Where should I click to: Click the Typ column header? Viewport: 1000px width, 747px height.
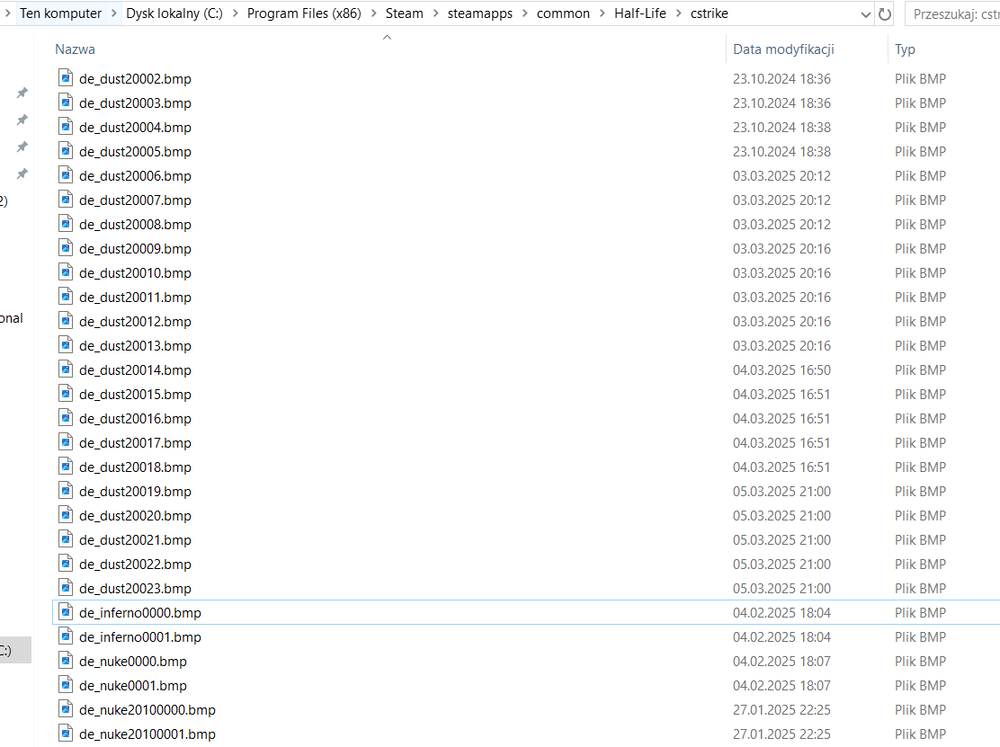click(905, 49)
